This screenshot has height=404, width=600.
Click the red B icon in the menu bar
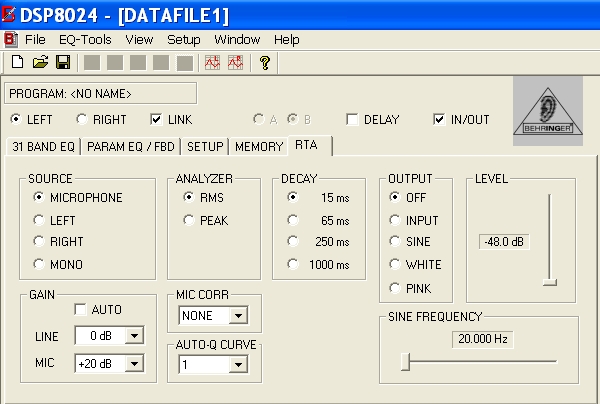(x=11, y=39)
